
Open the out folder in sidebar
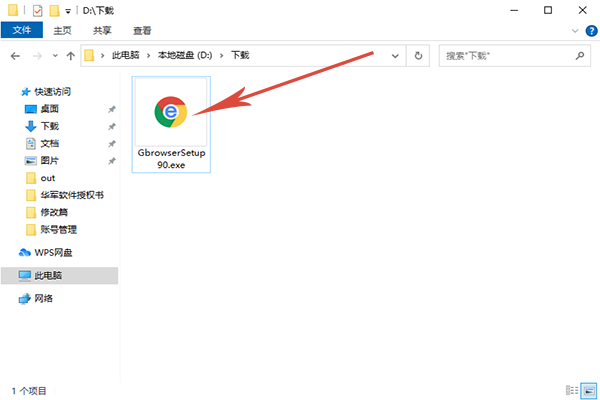48,178
